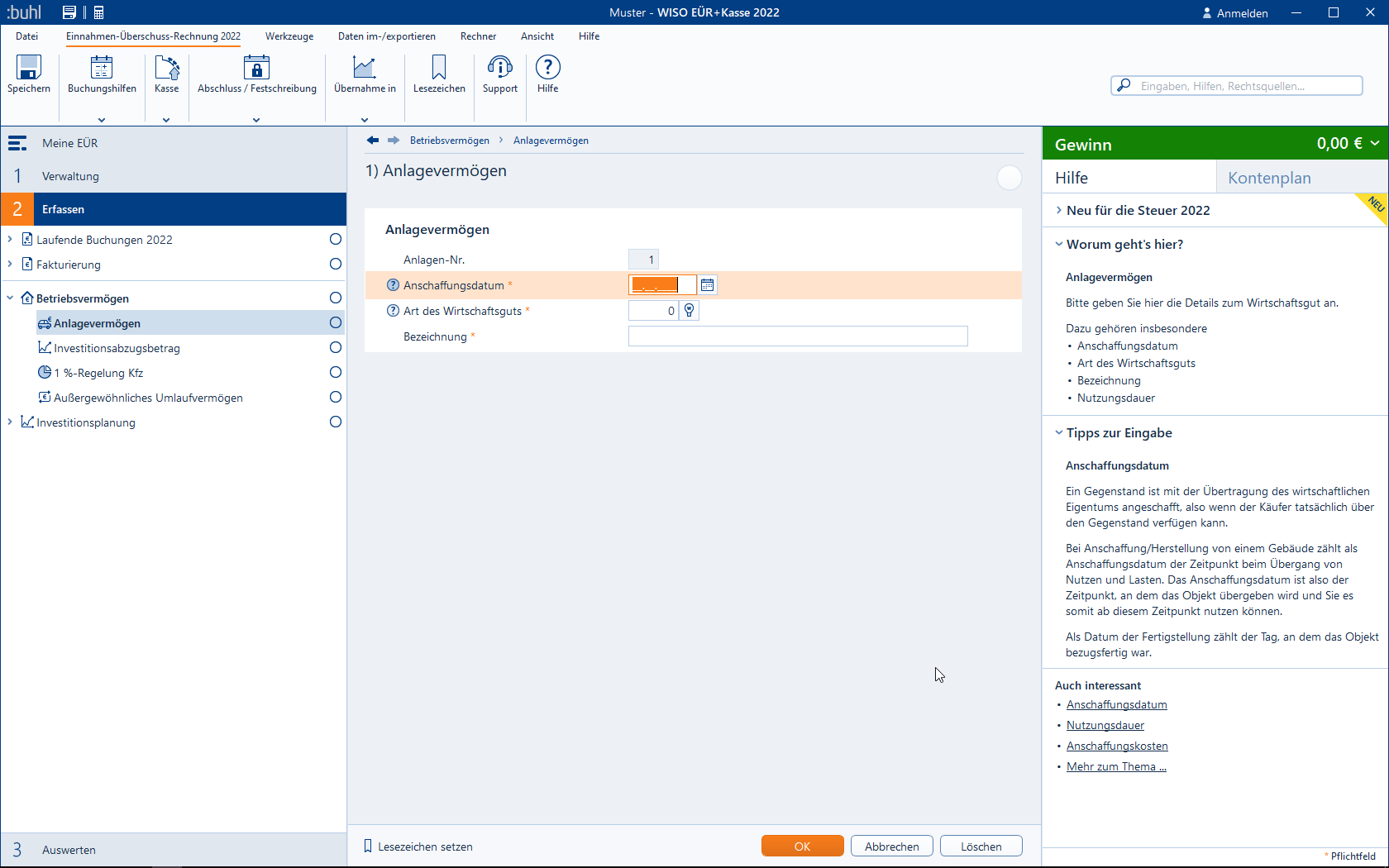1389x868 pixels.
Task: Toggle status circle next to Investitionsplanung
Action: tap(336, 422)
